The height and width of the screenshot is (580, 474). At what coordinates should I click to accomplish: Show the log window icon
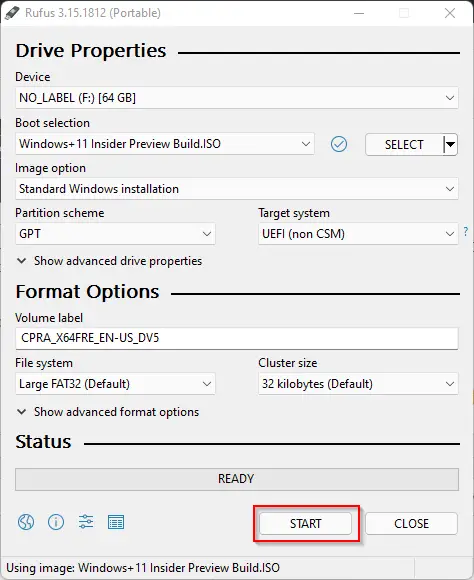coord(116,522)
